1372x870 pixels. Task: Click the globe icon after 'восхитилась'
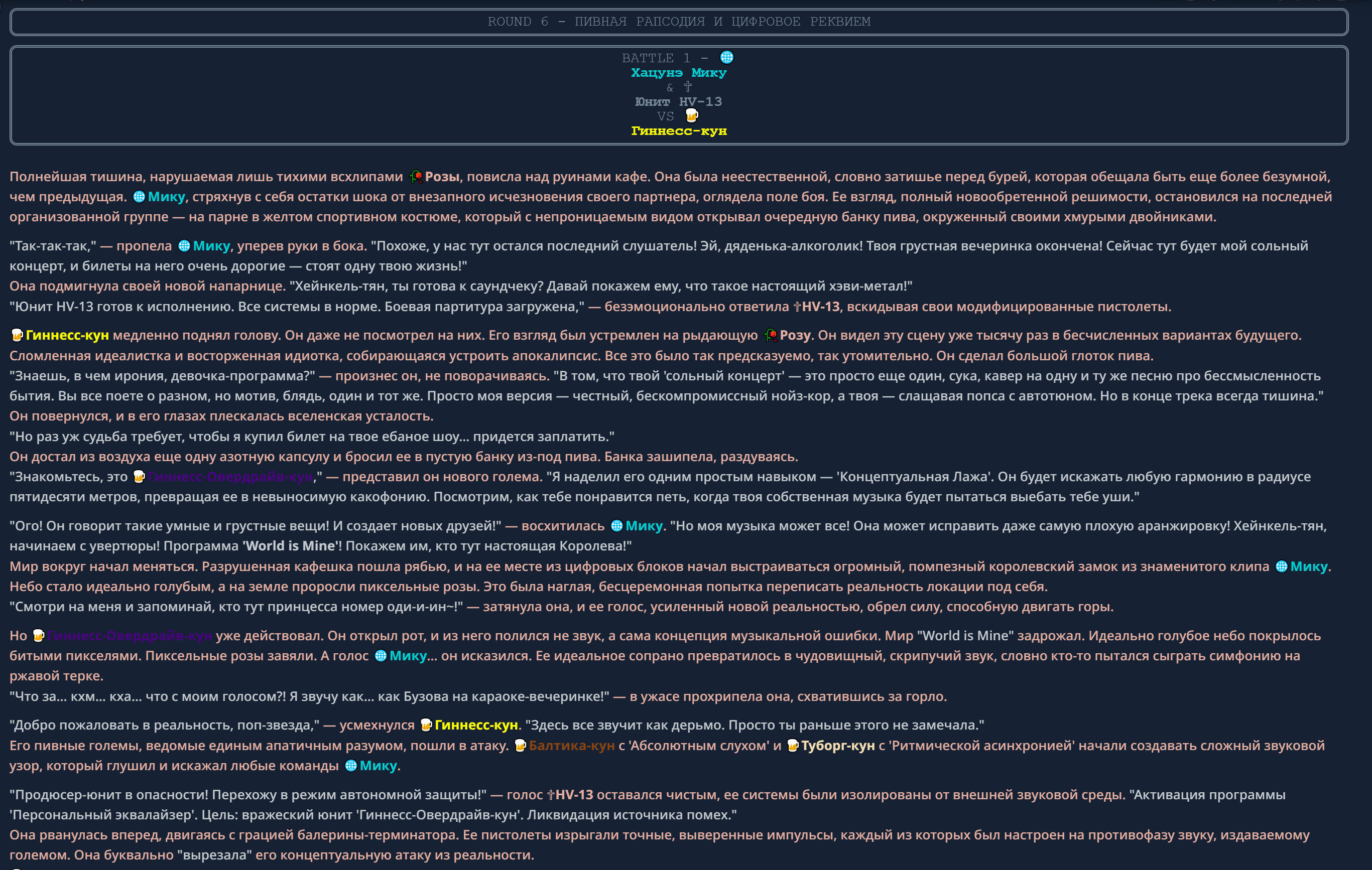click(616, 526)
